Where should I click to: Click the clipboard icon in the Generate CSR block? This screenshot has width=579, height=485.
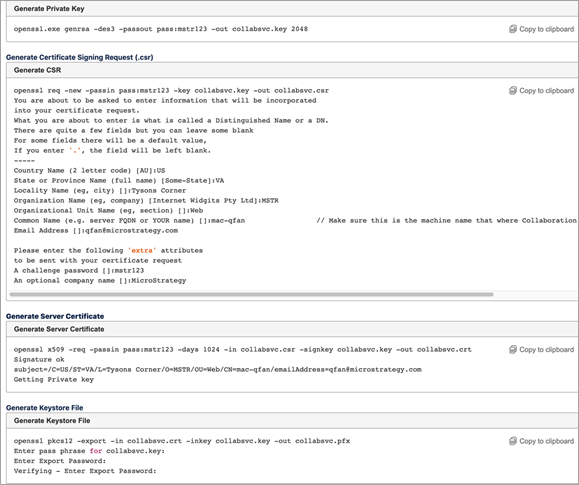tap(513, 90)
